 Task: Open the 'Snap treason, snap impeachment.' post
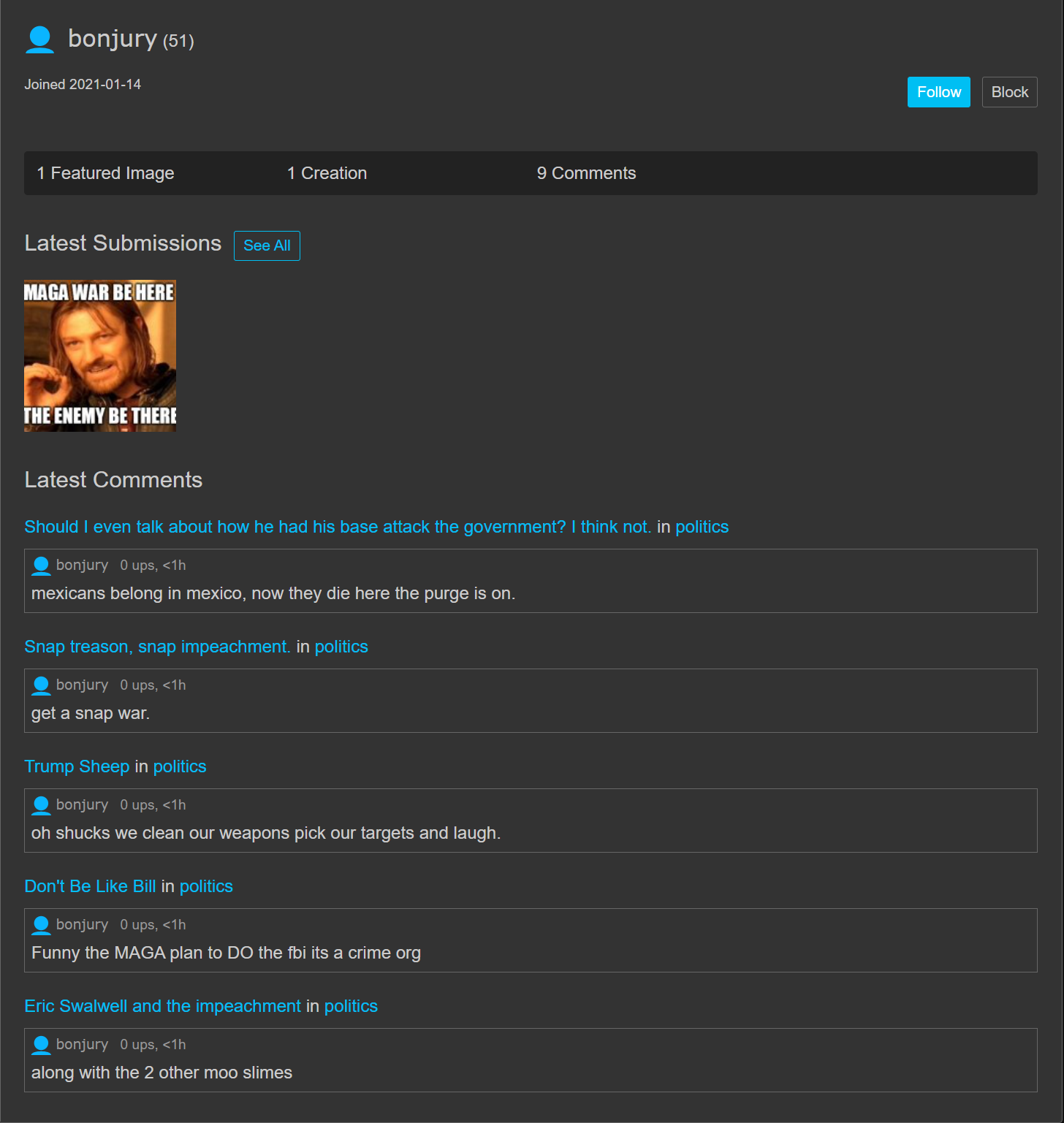(157, 647)
